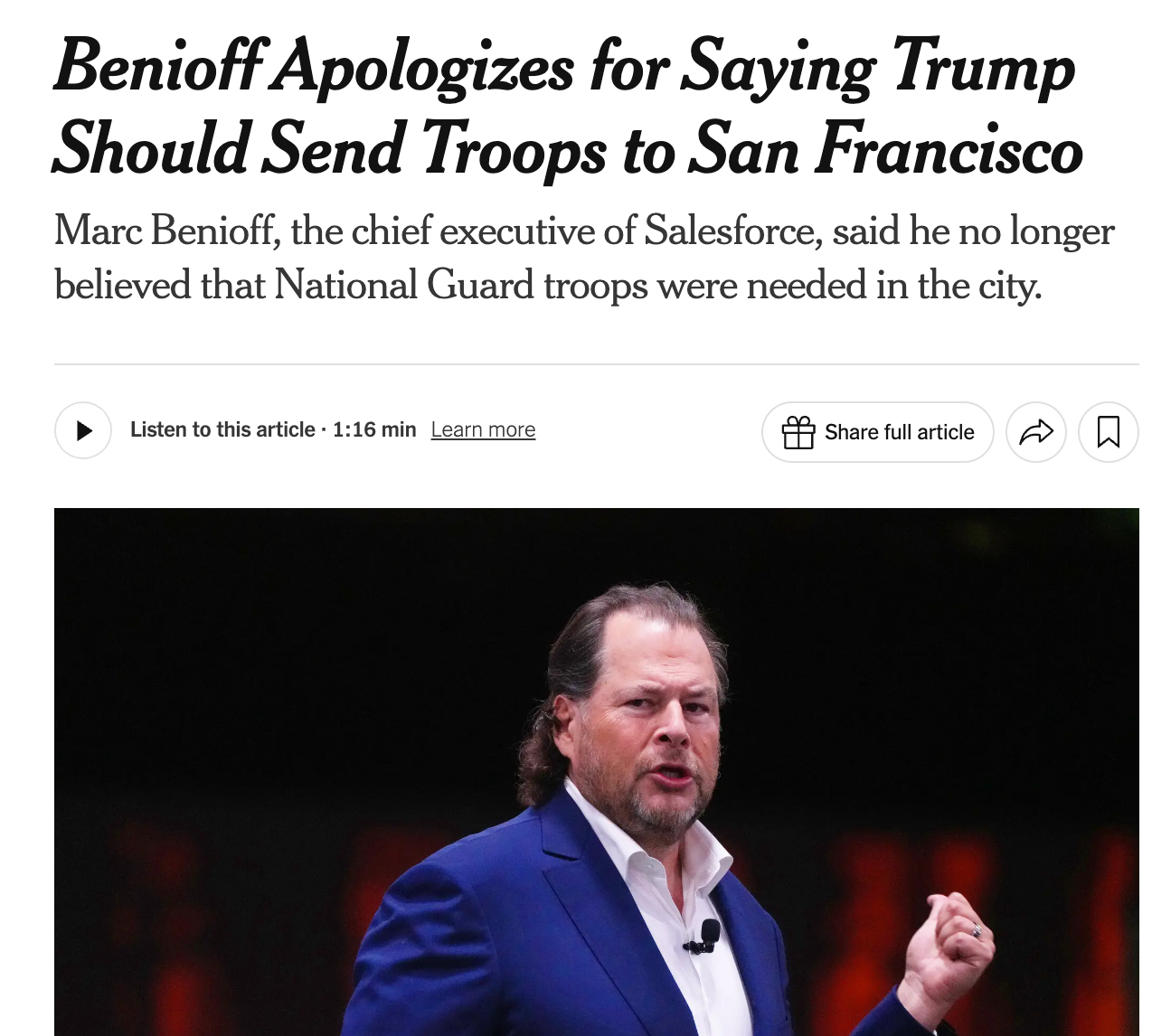Image resolution: width=1152 pixels, height=1036 pixels.
Task: Click the word "Trump" in the headline
Action: click(x=984, y=66)
